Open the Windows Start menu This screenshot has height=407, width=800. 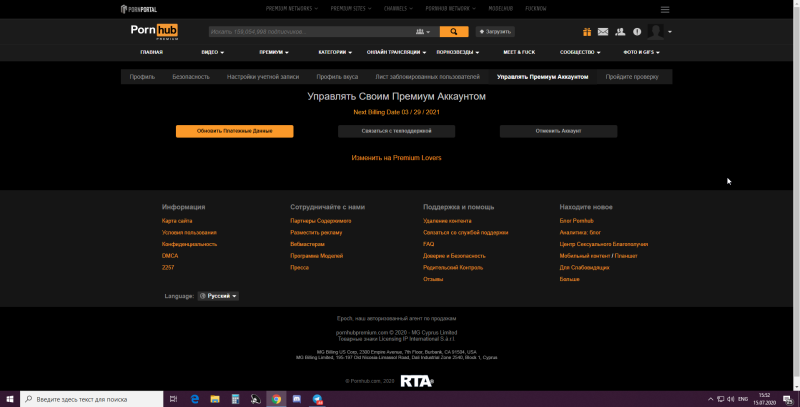click(10, 398)
